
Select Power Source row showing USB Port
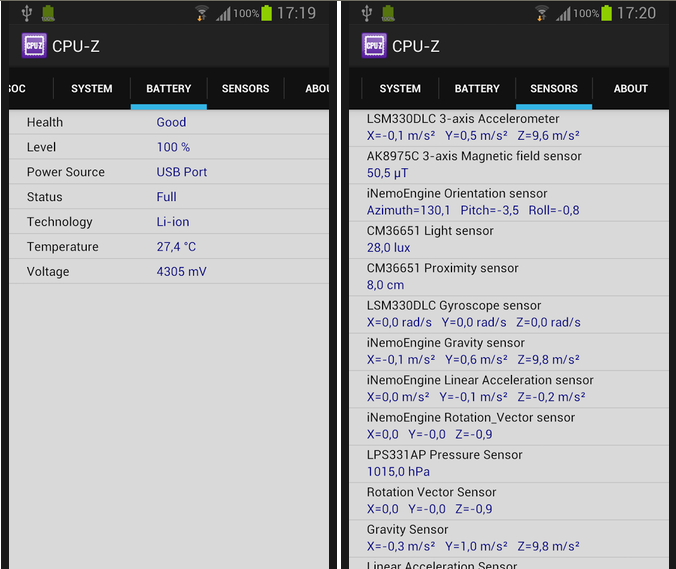pos(169,172)
